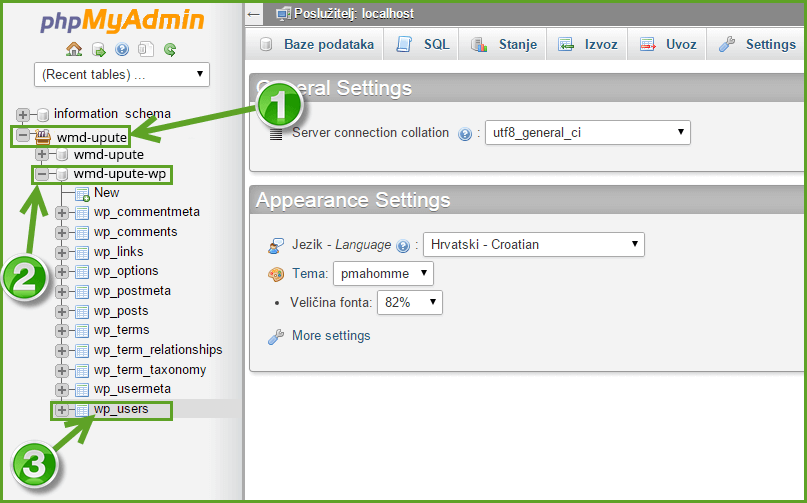
Task: Open the wp_usermeta table
Action: point(132,389)
